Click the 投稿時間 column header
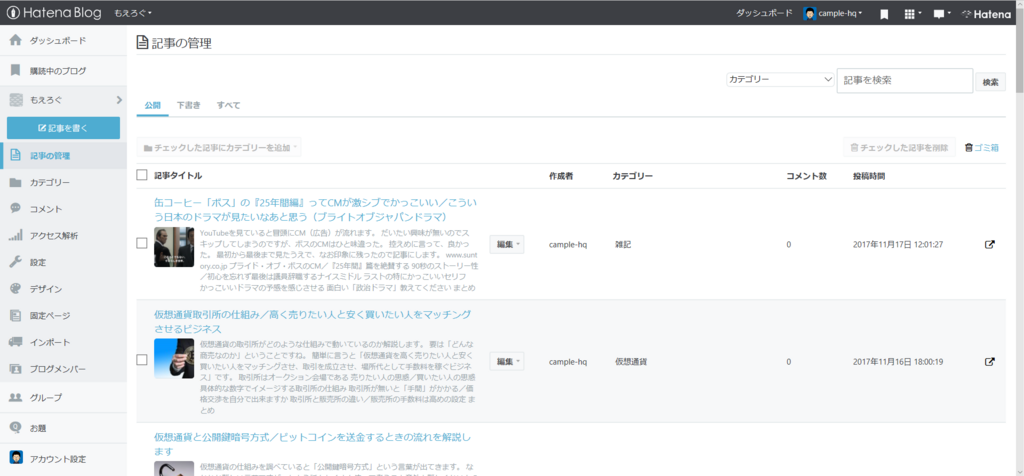The image size is (1024, 476). tap(869, 176)
